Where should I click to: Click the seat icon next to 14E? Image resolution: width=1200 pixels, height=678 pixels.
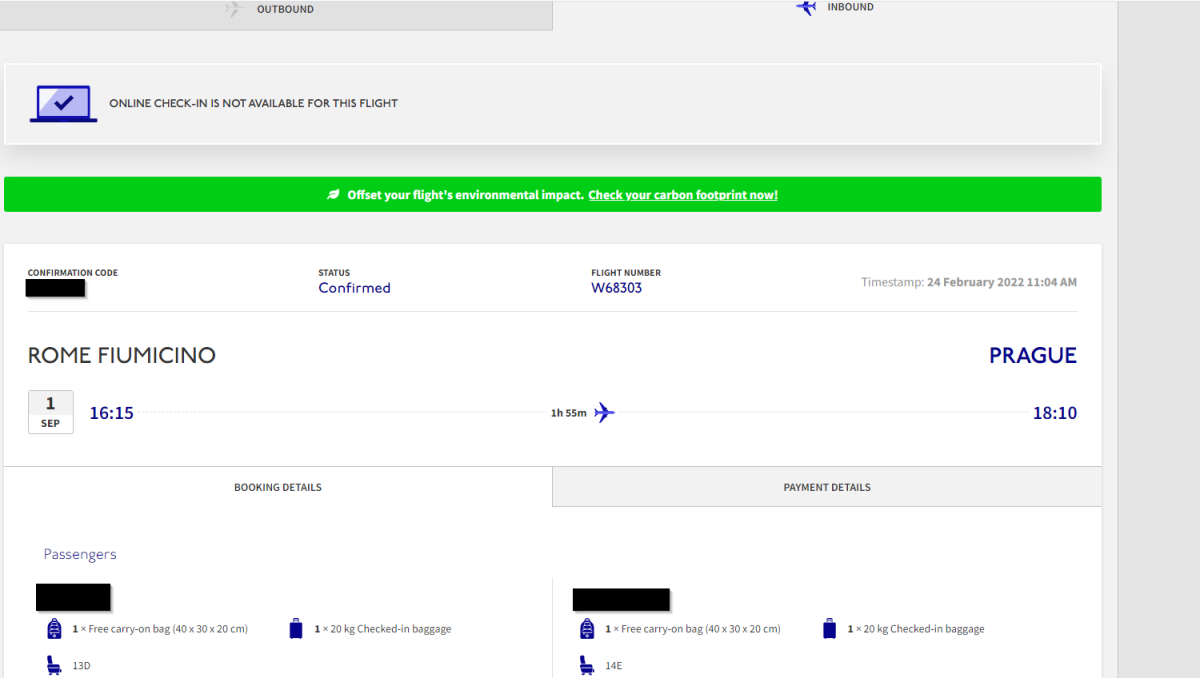pyautogui.click(x=587, y=665)
